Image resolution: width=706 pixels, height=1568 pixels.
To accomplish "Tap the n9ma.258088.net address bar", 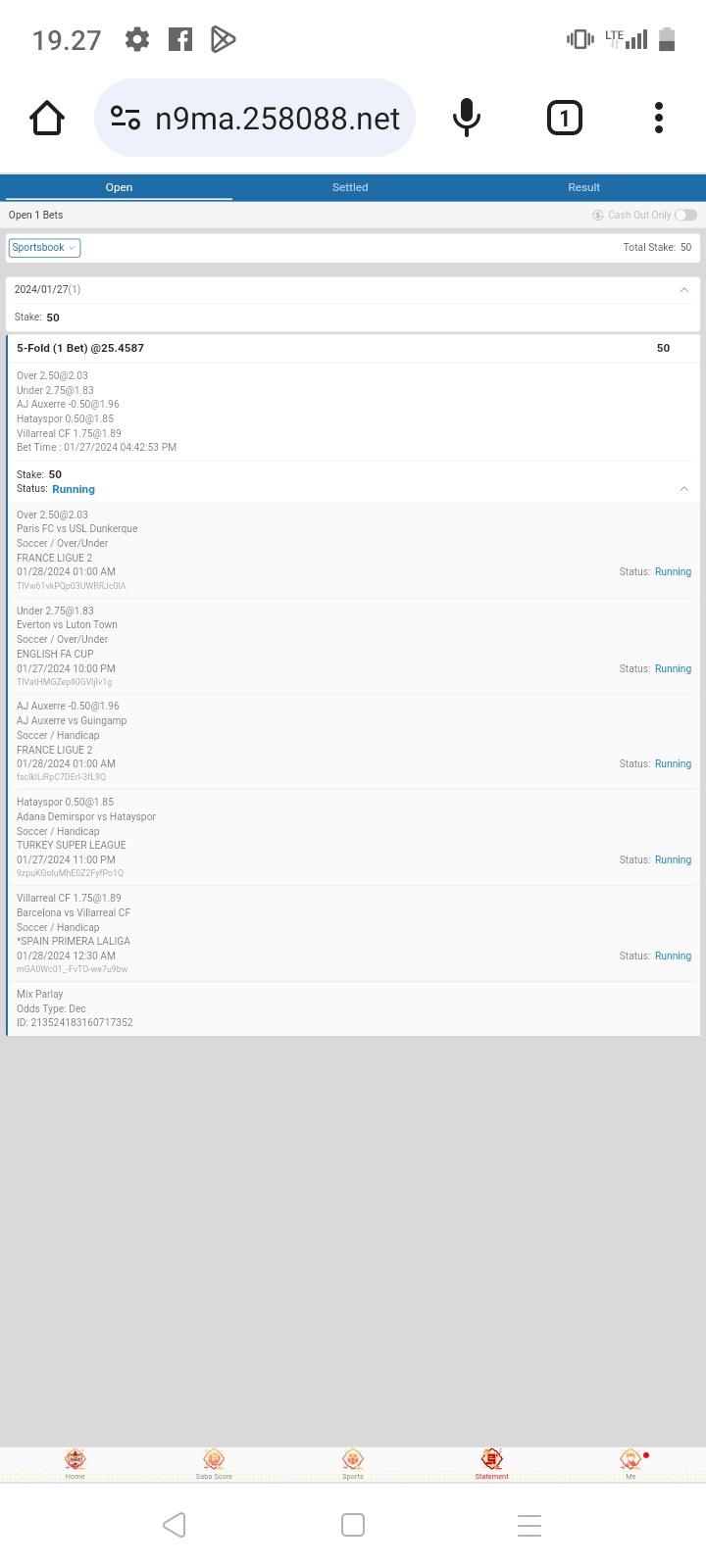I will point(277,119).
